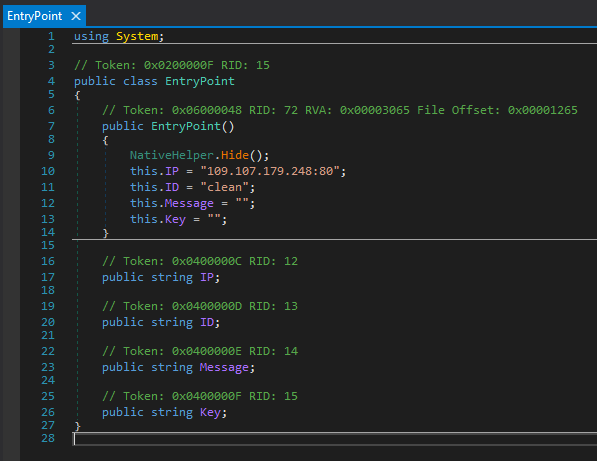The height and width of the screenshot is (461, 597).
Task: Click the comment with RVA 0x00003065
Action: [x=340, y=110]
